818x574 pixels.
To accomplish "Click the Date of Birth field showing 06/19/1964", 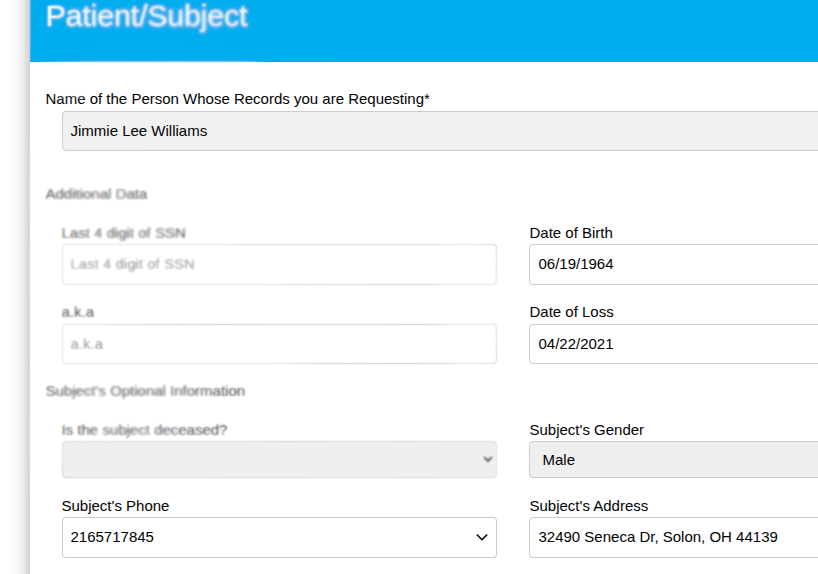I will point(673,265).
